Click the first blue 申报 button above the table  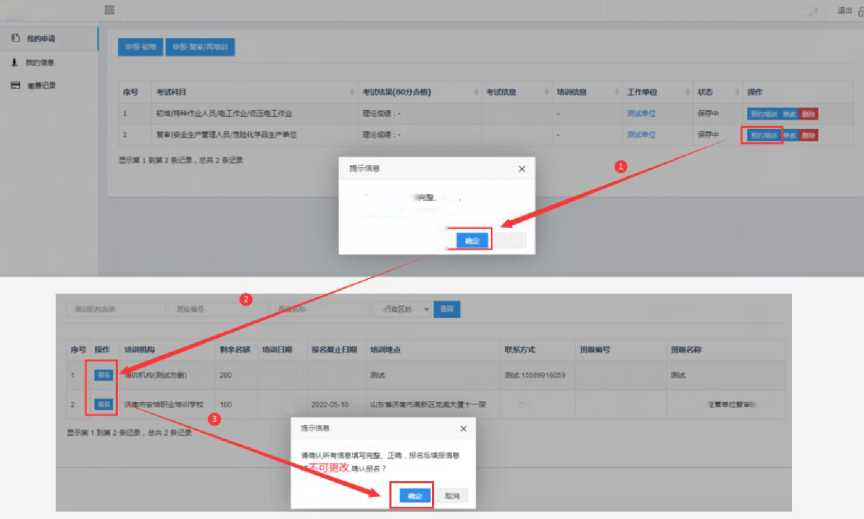click(x=140, y=47)
